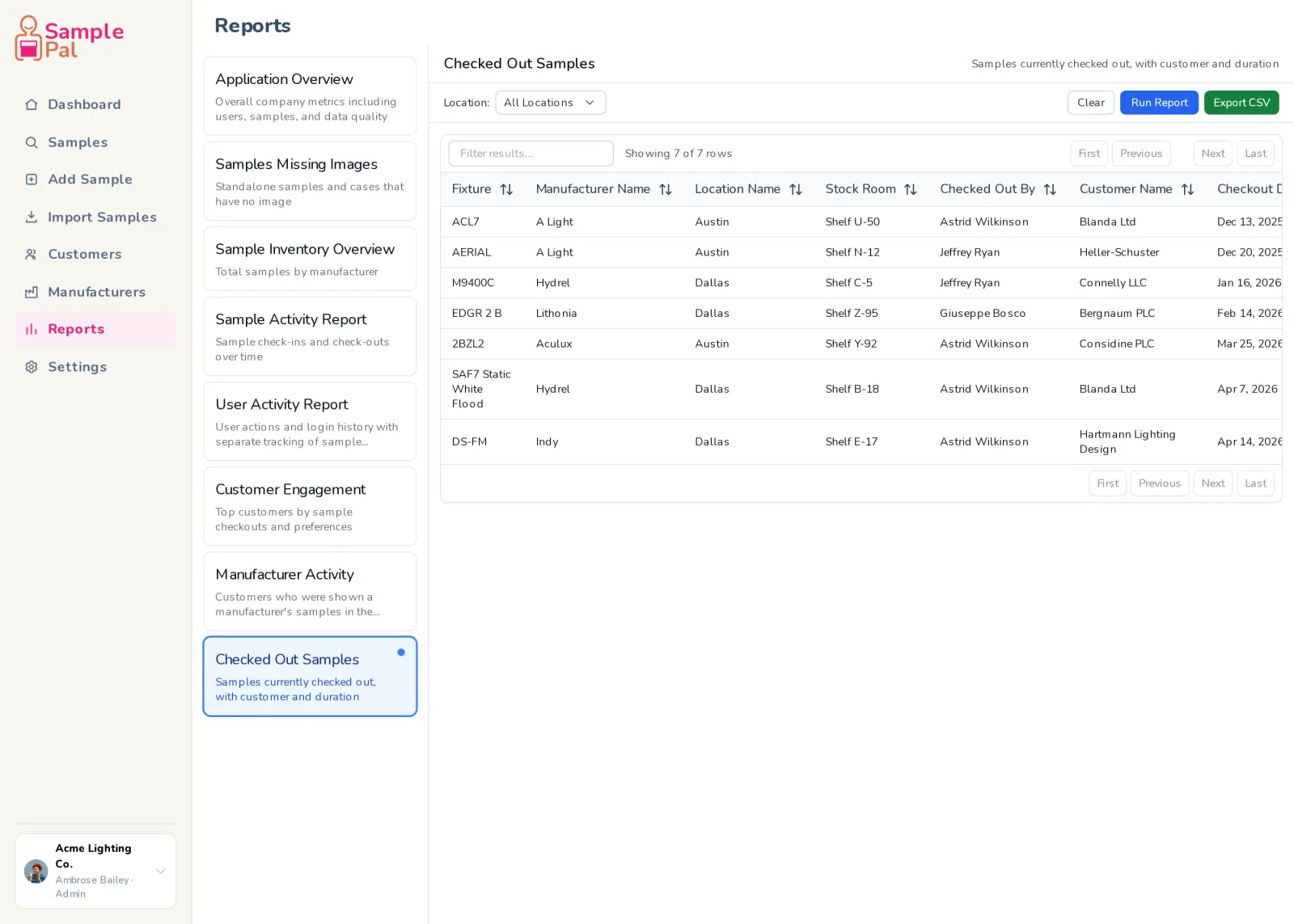Click the Settings gear icon
Image resolution: width=1294 pixels, height=924 pixels.
(x=32, y=367)
